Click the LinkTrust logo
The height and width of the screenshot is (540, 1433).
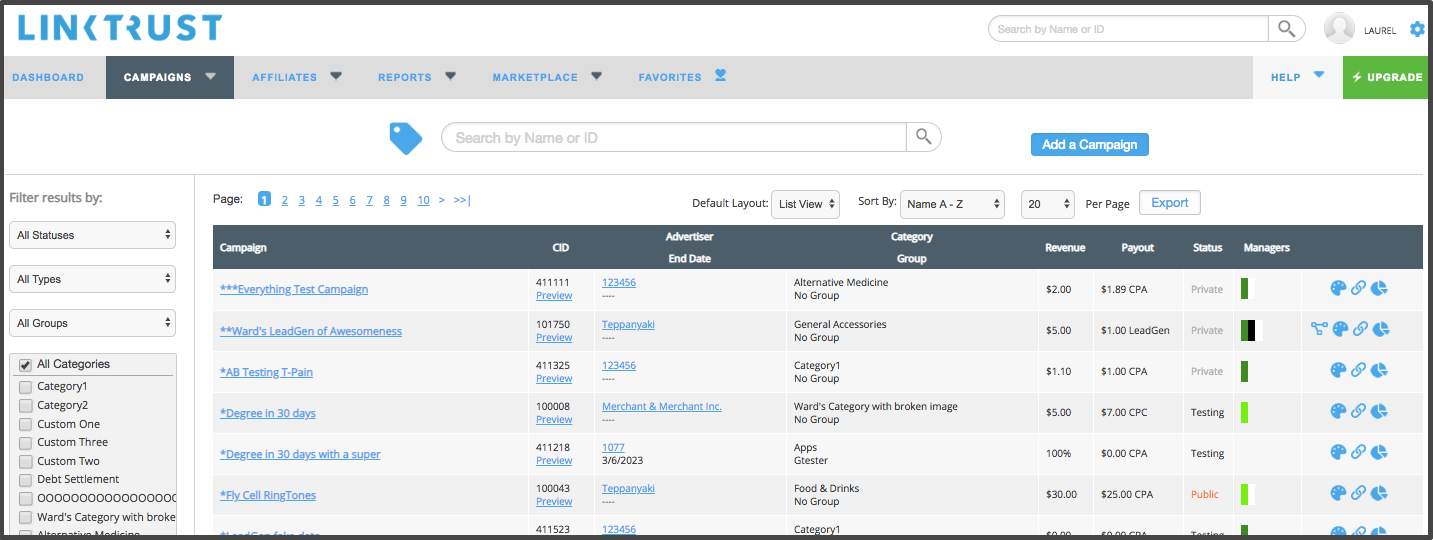click(x=120, y=27)
